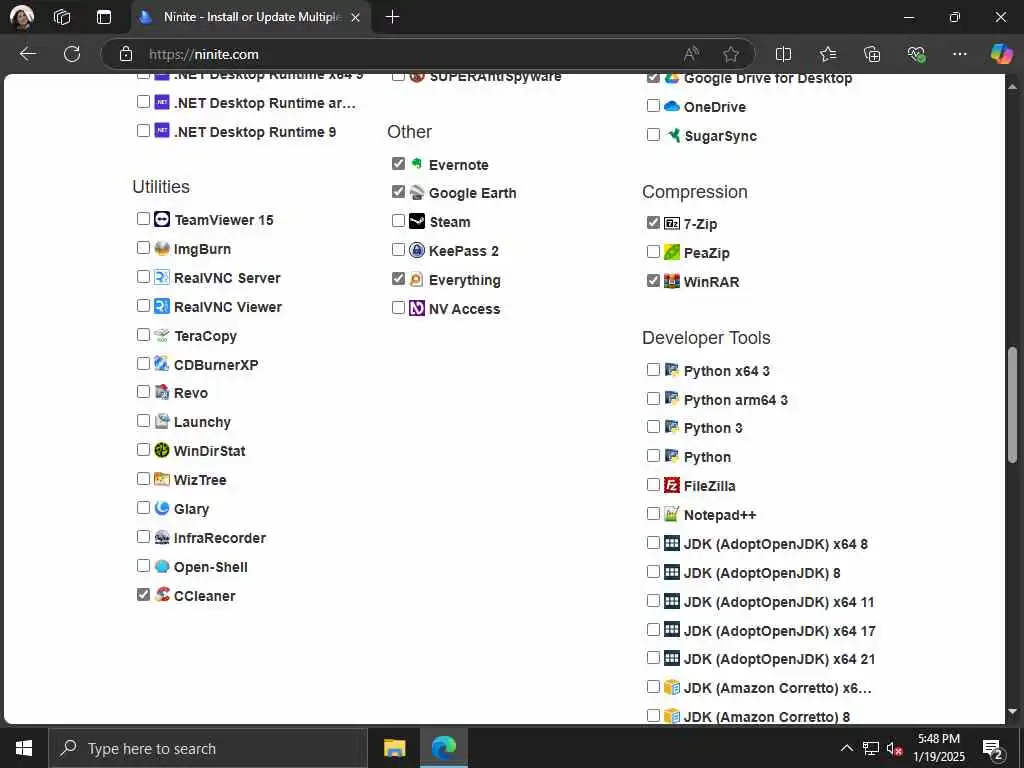Click the Notepad++ icon
Screen dimensions: 1024x768
tap(672, 514)
